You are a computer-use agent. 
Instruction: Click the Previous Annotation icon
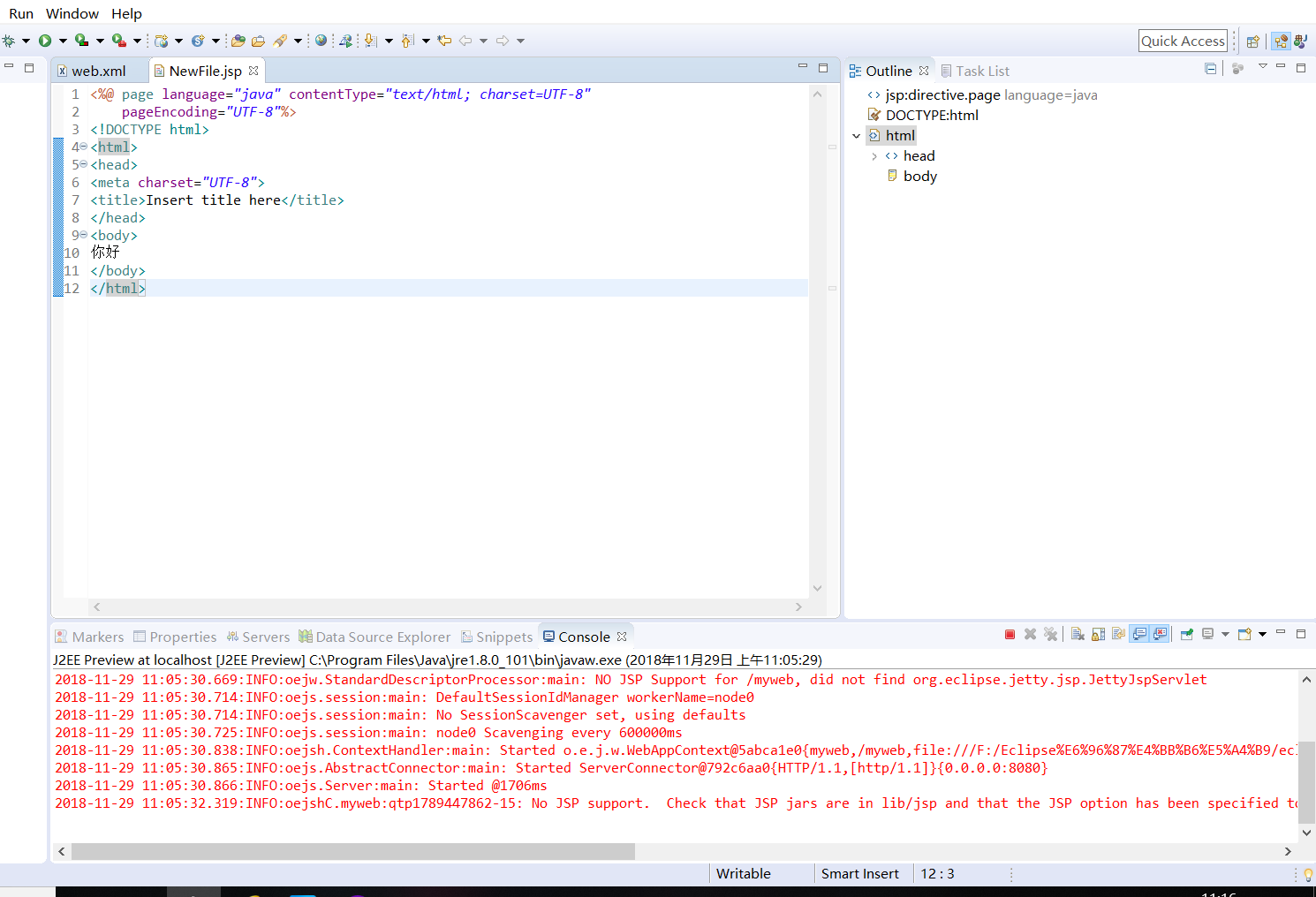click(407, 41)
